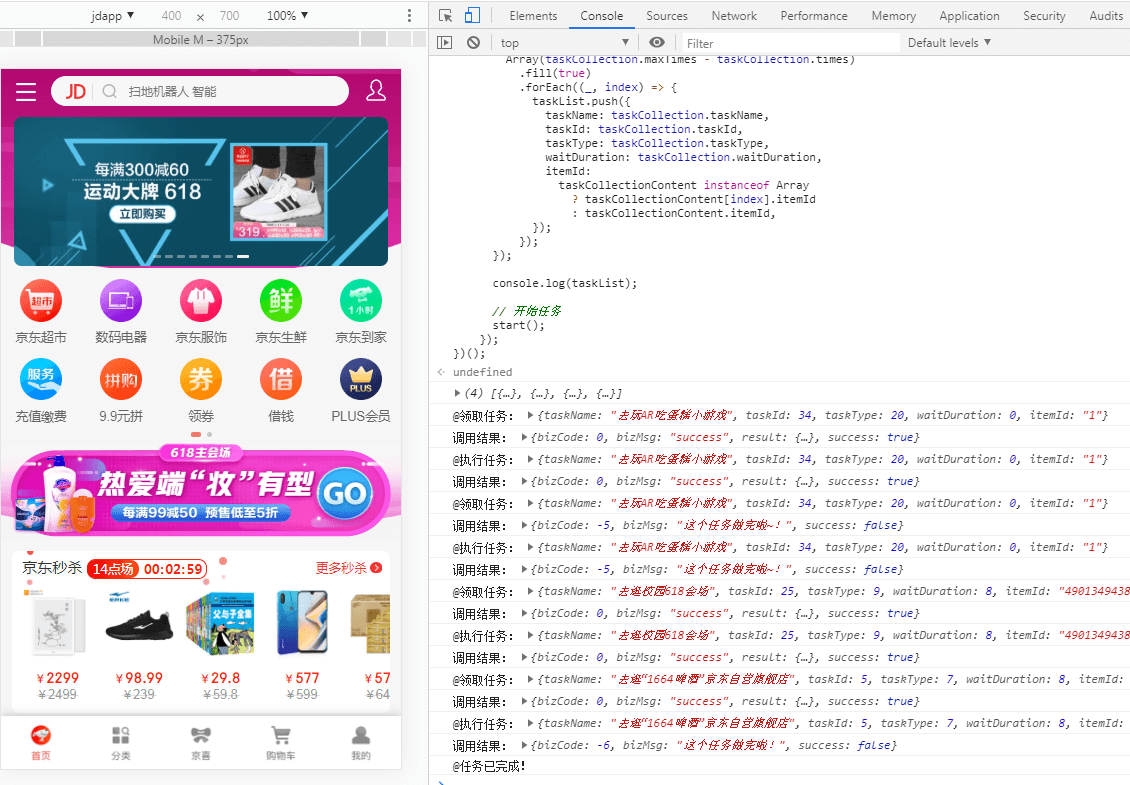Image resolution: width=1130 pixels, height=785 pixels.
Task: Open the 100% zoom dropdown
Action: click(x=288, y=15)
